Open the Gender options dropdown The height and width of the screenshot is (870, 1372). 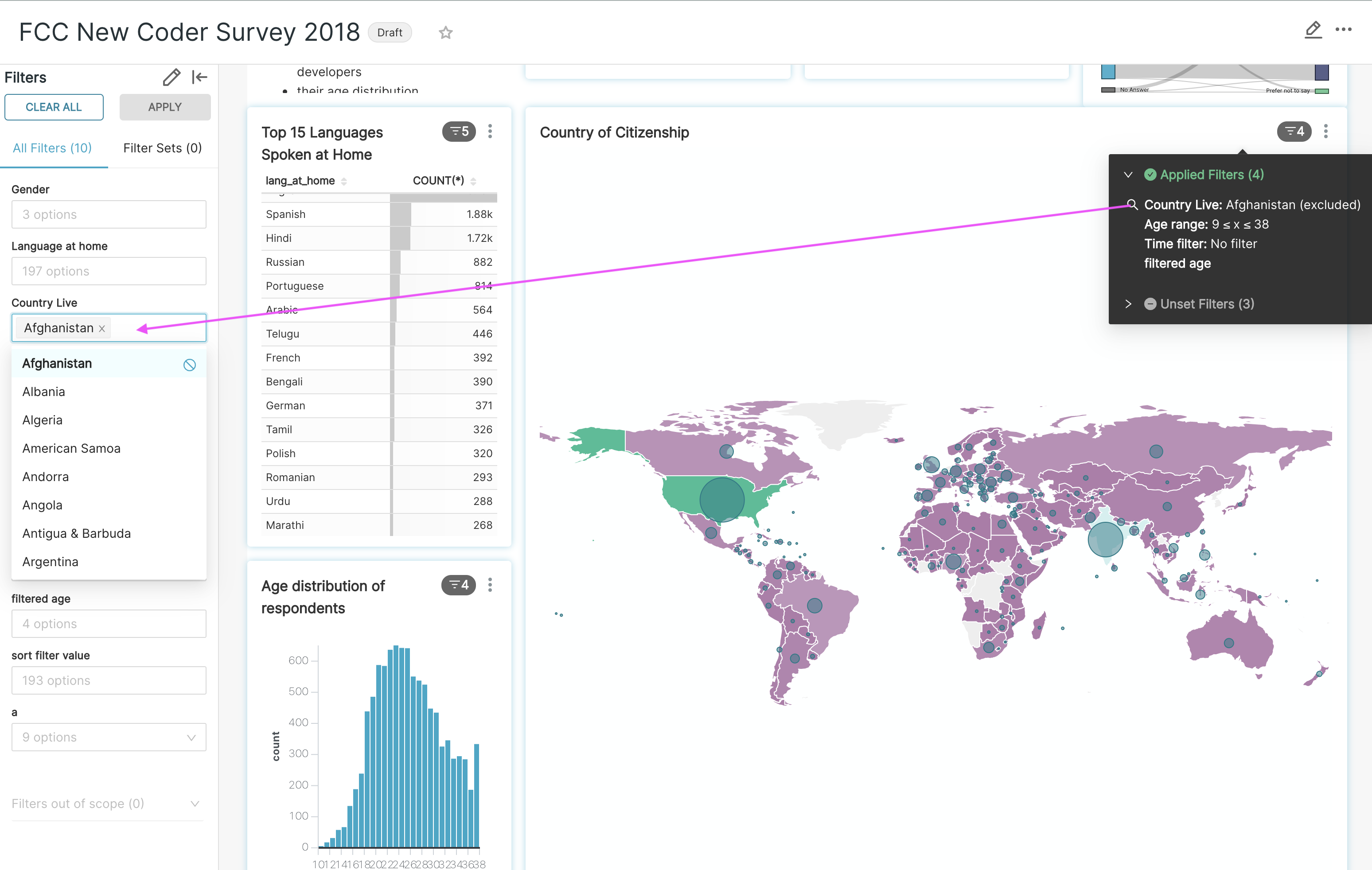[108, 215]
